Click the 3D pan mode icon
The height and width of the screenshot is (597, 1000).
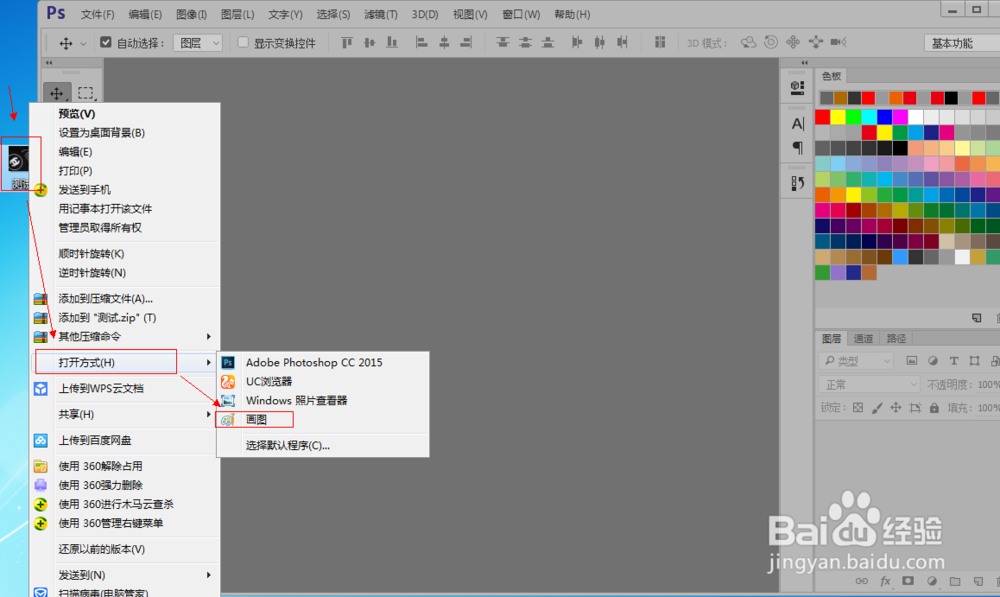[793, 43]
